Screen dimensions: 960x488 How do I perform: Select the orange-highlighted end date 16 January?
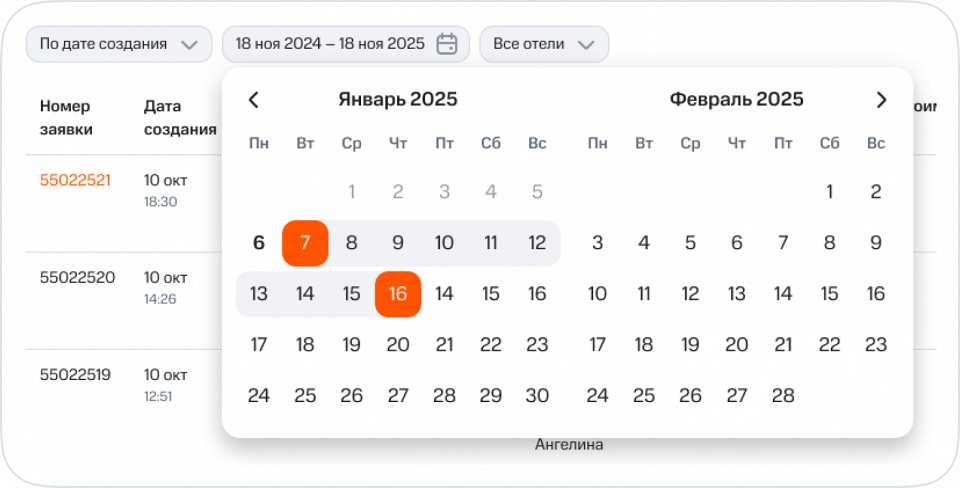(x=398, y=294)
